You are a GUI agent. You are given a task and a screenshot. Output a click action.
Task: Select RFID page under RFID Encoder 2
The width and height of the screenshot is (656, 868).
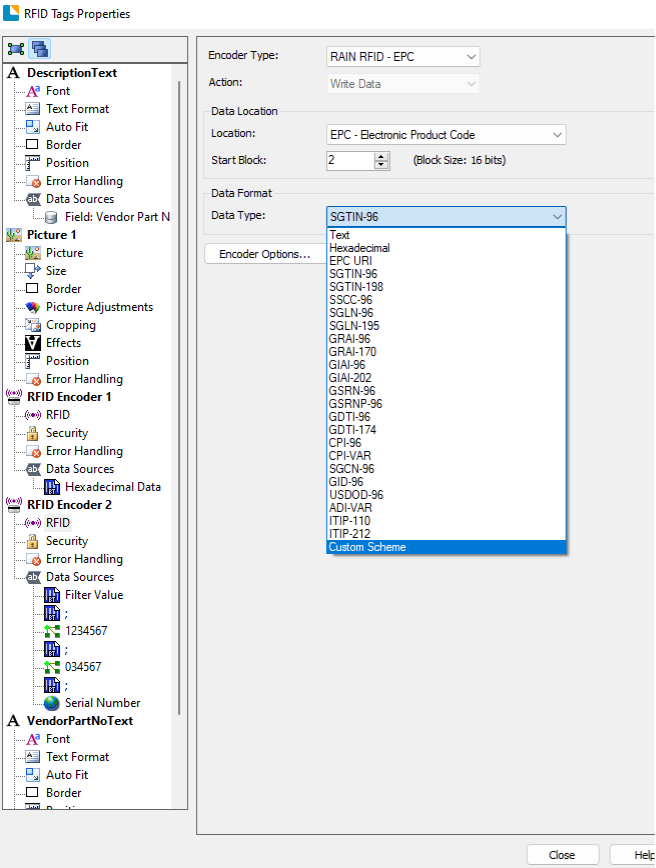point(58,523)
